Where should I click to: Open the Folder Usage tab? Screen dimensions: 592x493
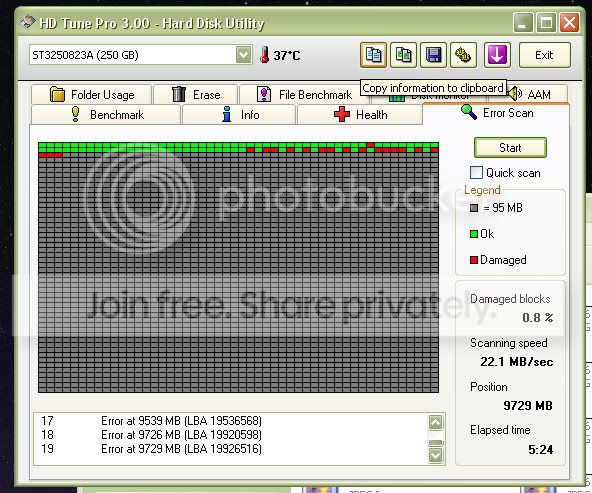(x=91, y=94)
